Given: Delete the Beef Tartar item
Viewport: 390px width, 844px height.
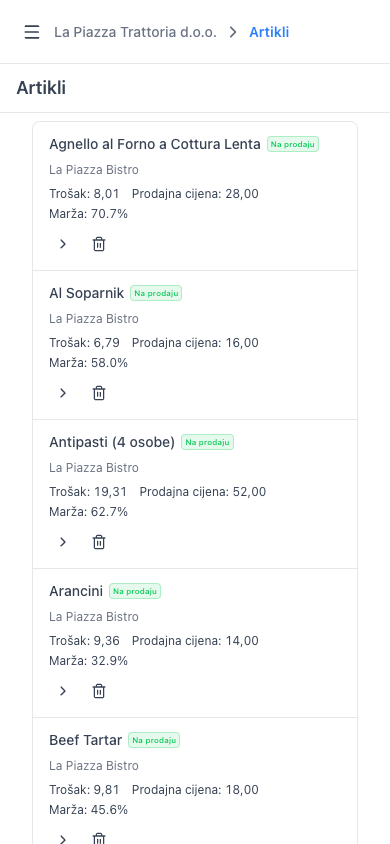Looking at the screenshot, I should coord(99,839).
